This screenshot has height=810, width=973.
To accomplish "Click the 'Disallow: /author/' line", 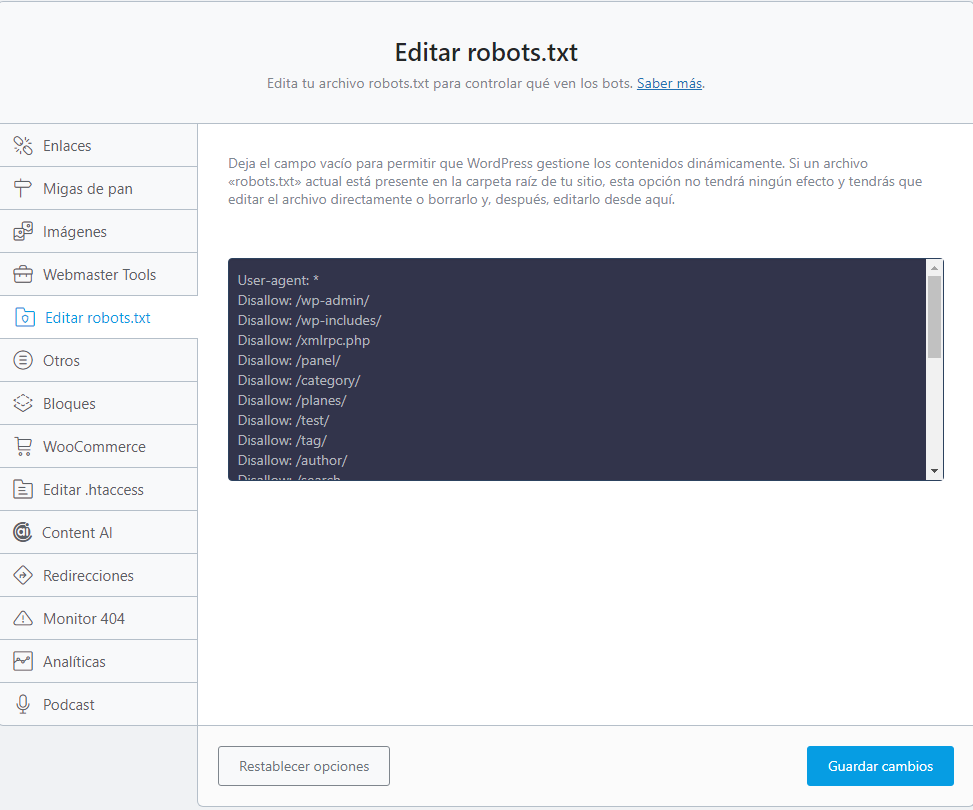I will click(292, 460).
